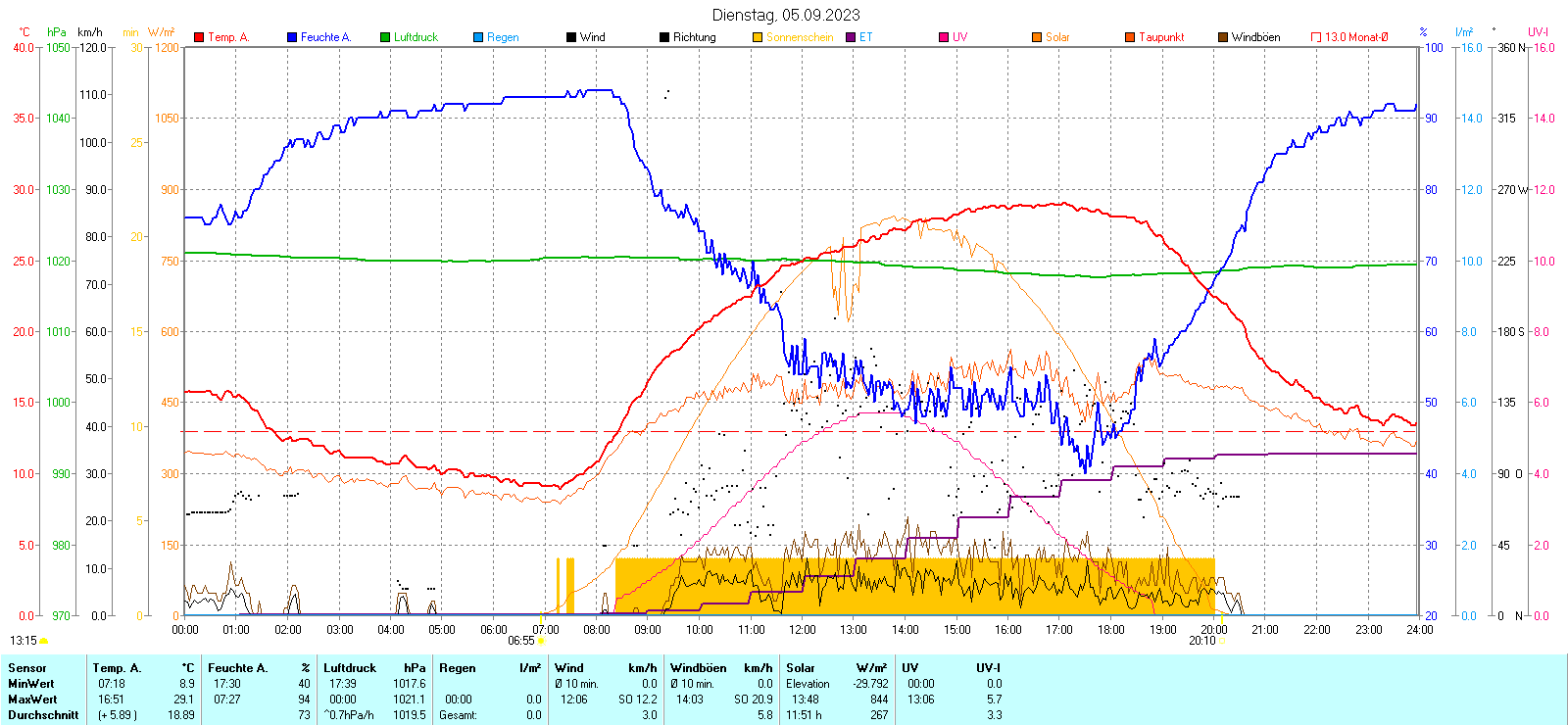Click the Durchschnitt row label
The height and width of the screenshot is (725, 1568).
[x=43, y=715]
